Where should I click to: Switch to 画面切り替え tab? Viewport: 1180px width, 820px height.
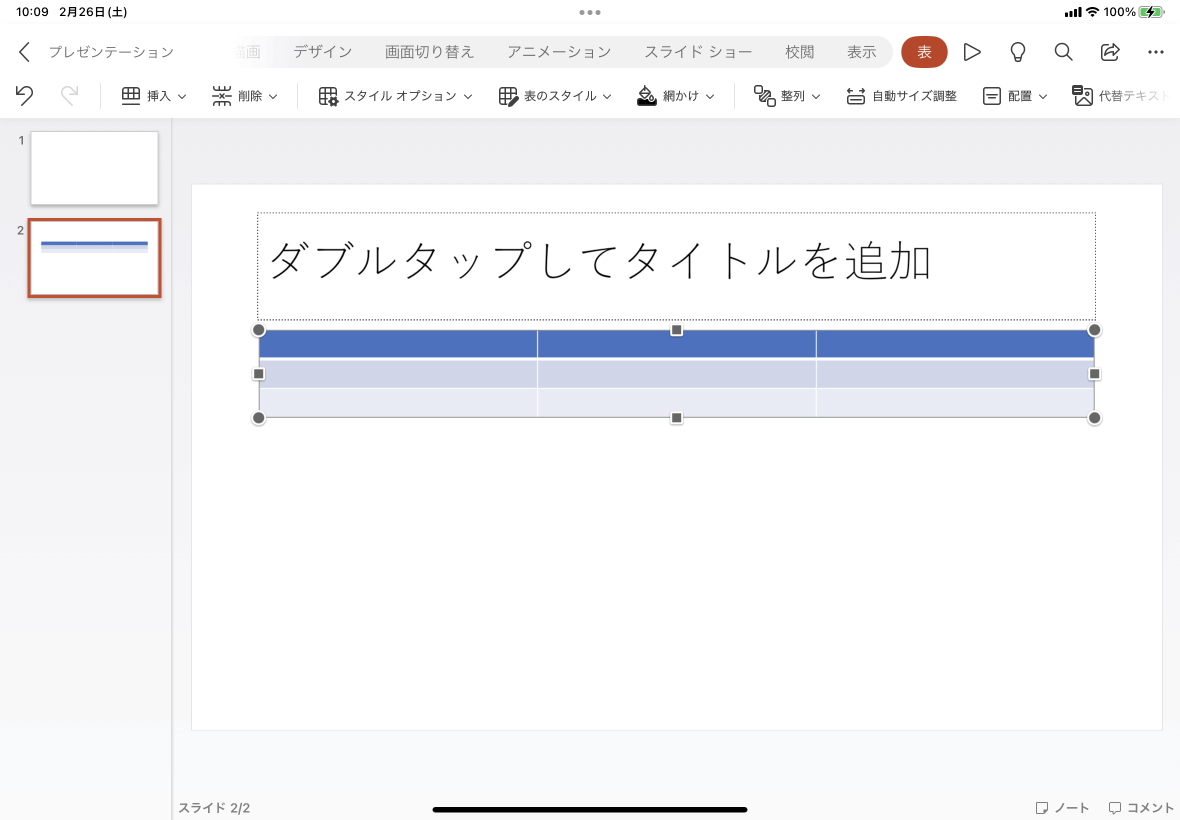[429, 52]
